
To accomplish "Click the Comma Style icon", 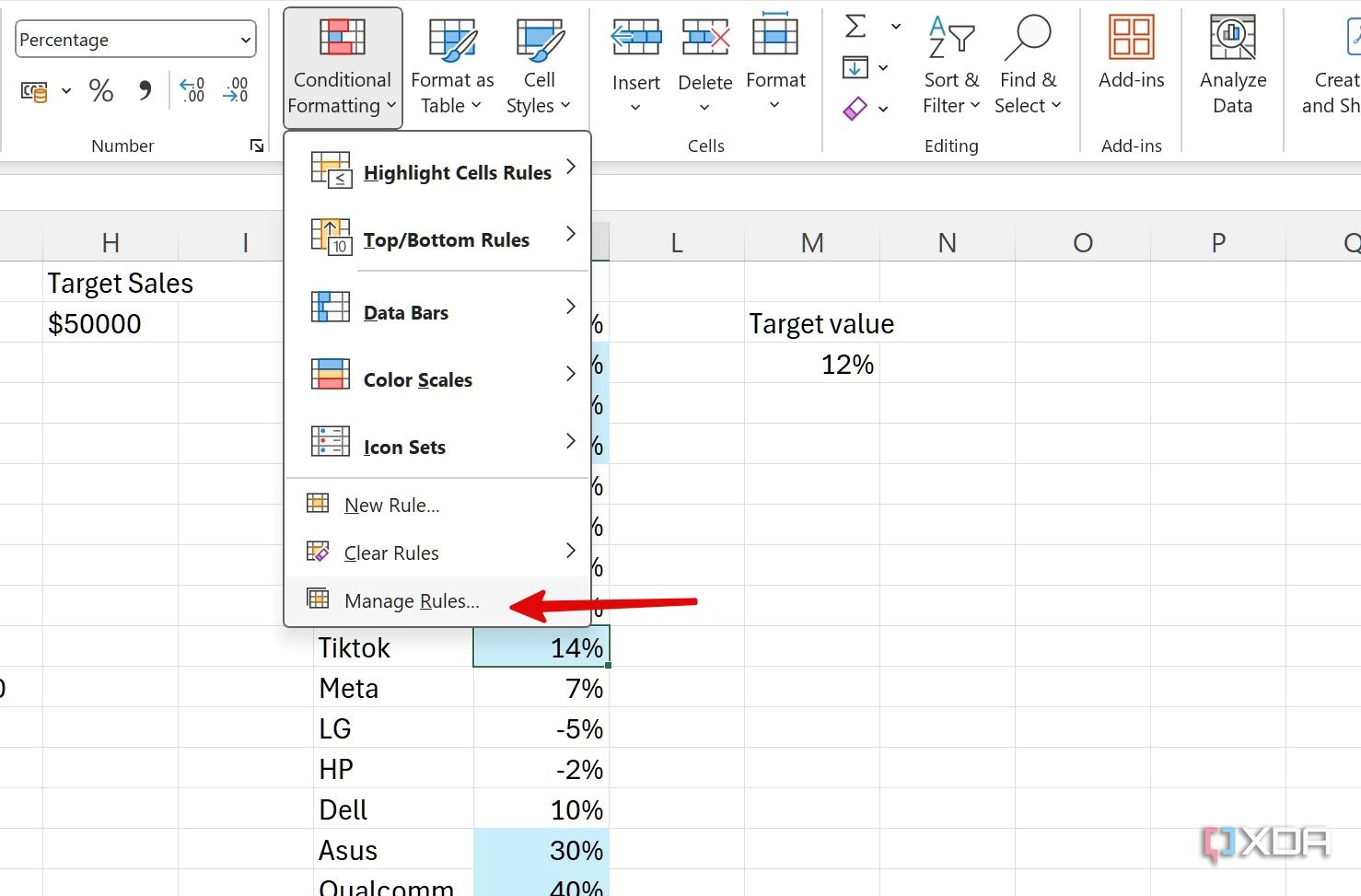I will tap(144, 89).
